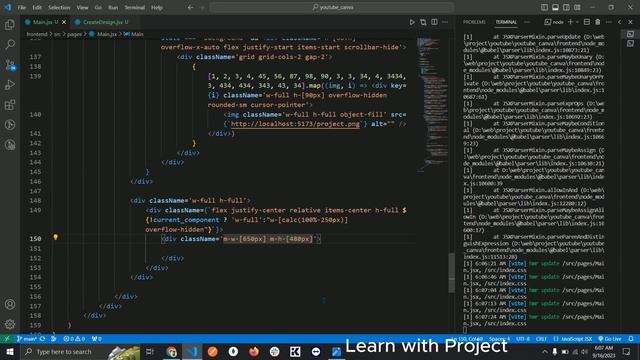Toggle the bottom panel layout icon
This screenshot has width=640, height=360.
coord(556,7)
